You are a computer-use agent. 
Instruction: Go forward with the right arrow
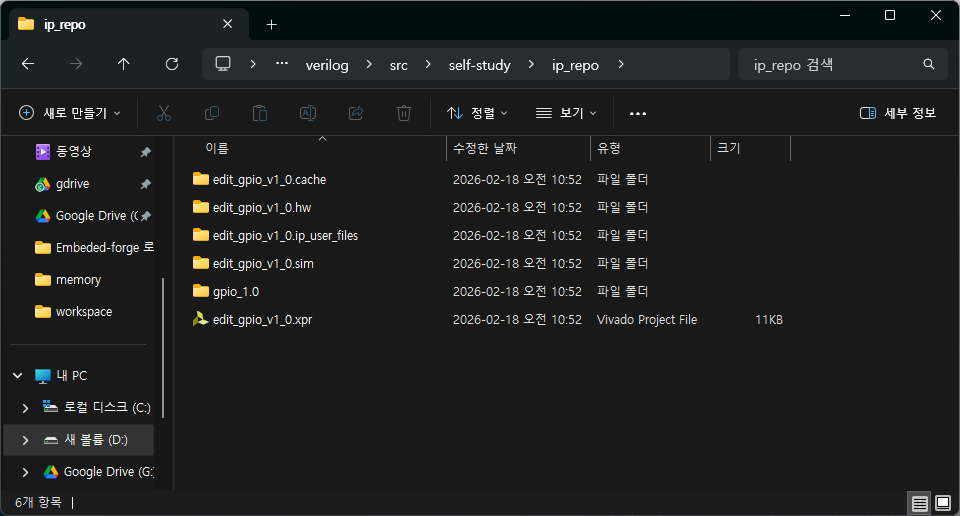pyautogui.click(x=76, y=64)
